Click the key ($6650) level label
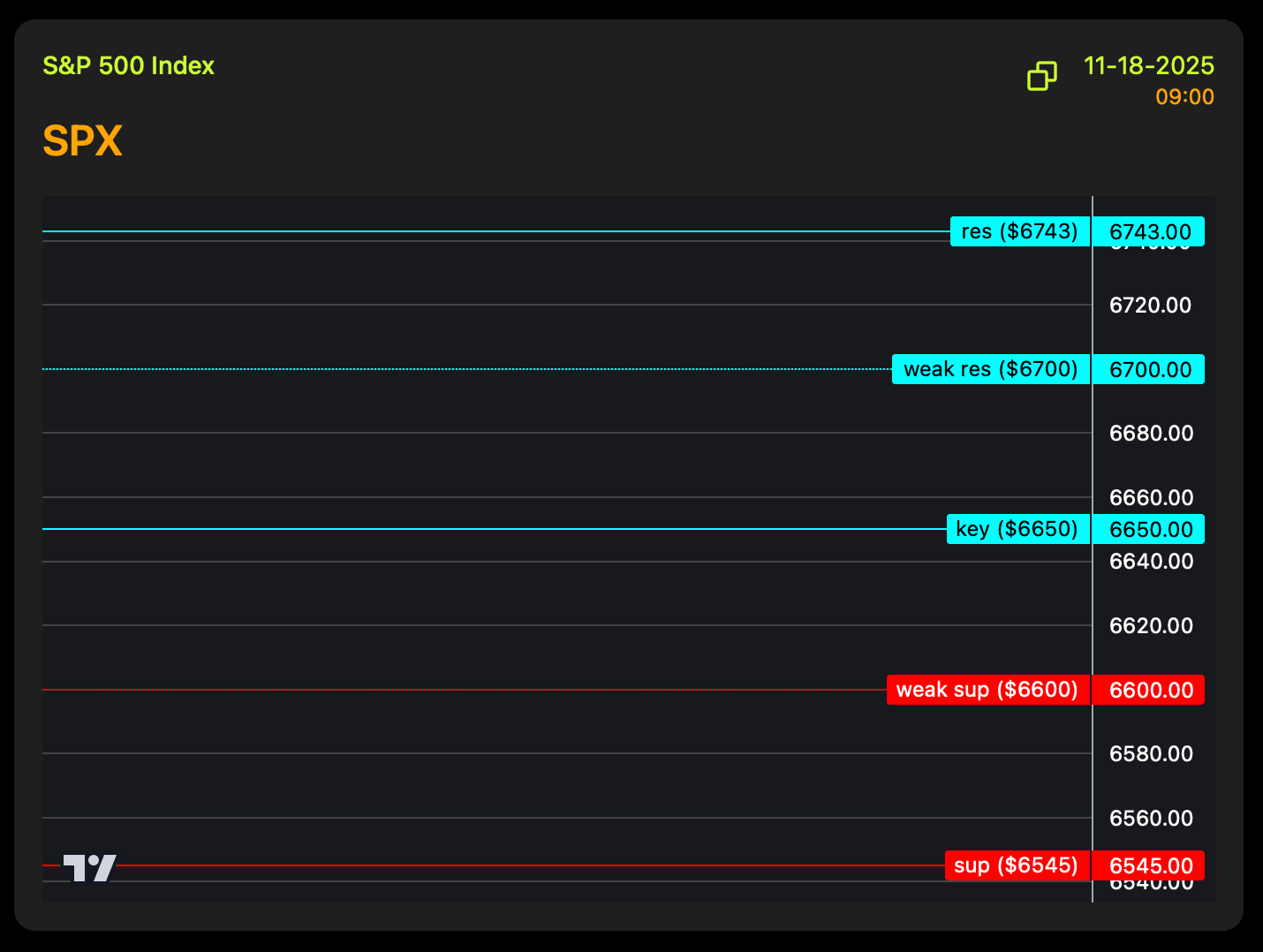The height and width of the screenshot is (952, 1263). coord(1017,529)
